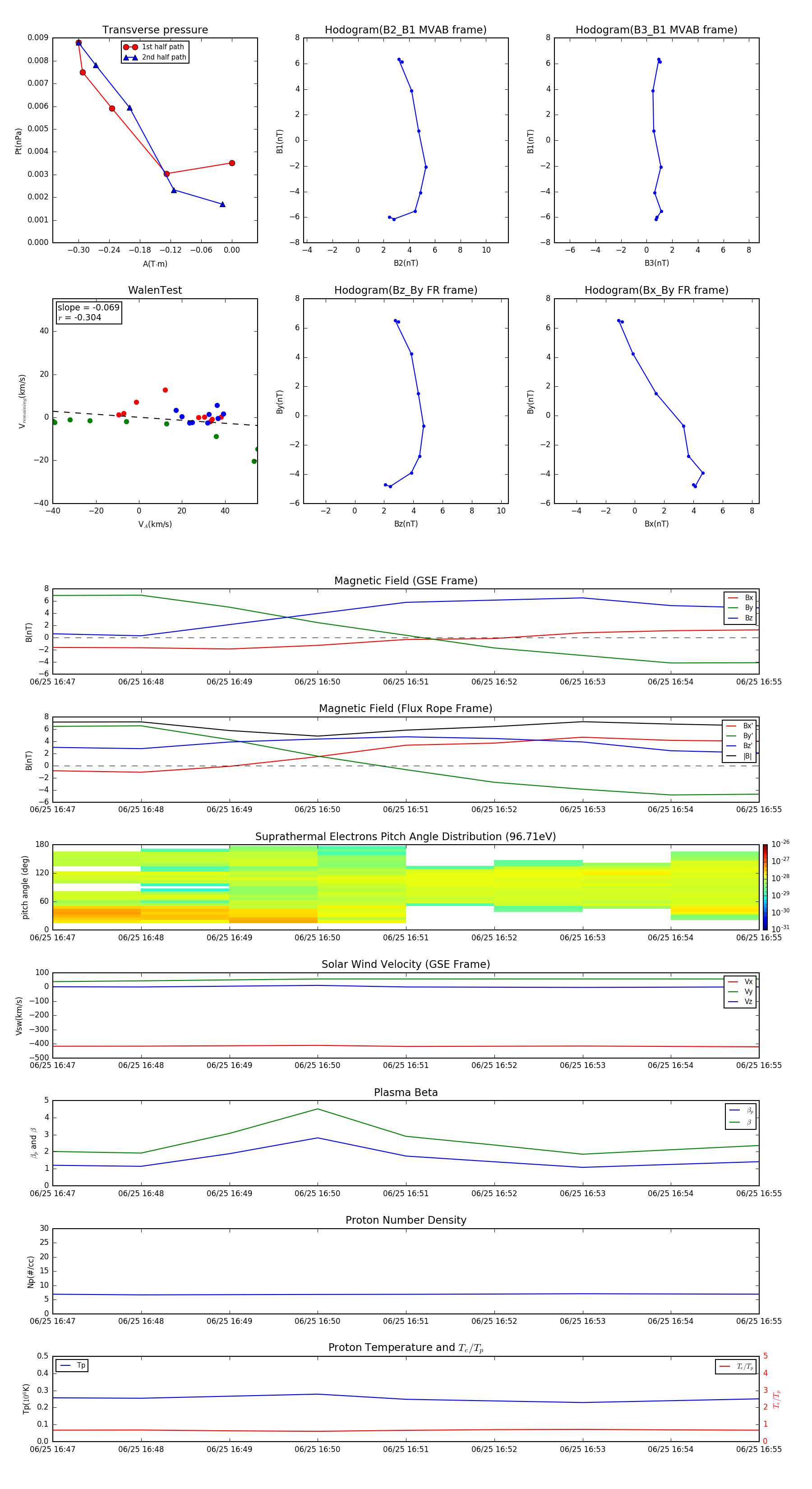Click the "Proton Temperature and Te/Tp" title
This screenshot has width=812, height=1489.
(x=406, y=1348)
